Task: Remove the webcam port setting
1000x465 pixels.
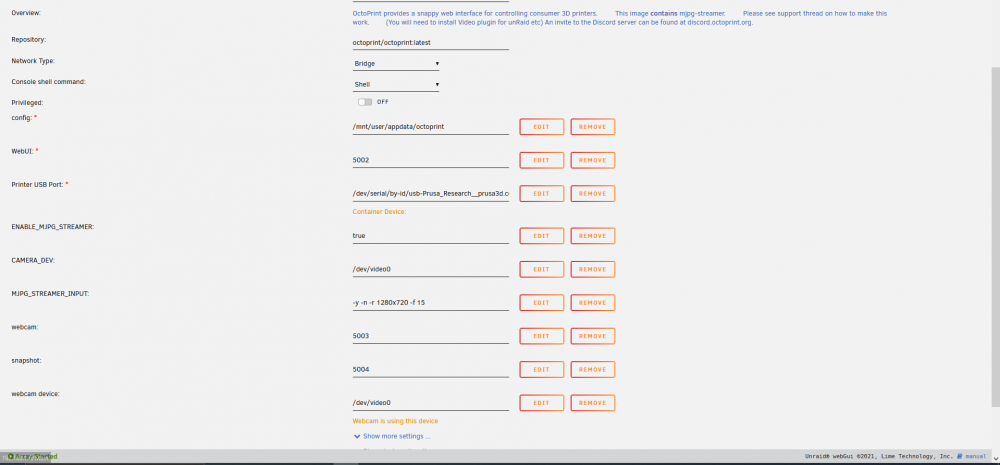Action: pyautogui.click(x=592, y=336)
